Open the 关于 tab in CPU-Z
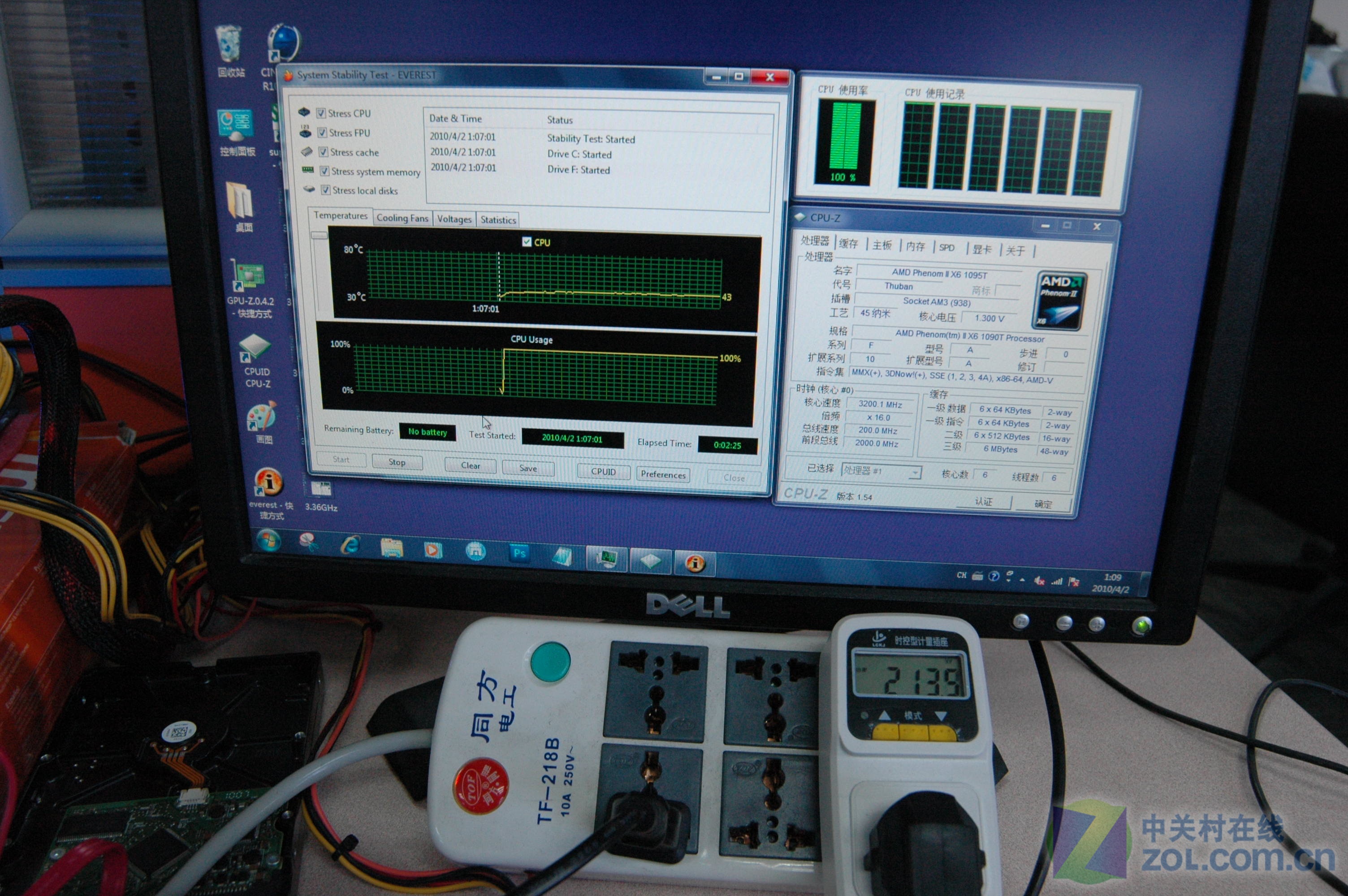Viewport: 1348px width, 896px height. [x=1015, y=251]
